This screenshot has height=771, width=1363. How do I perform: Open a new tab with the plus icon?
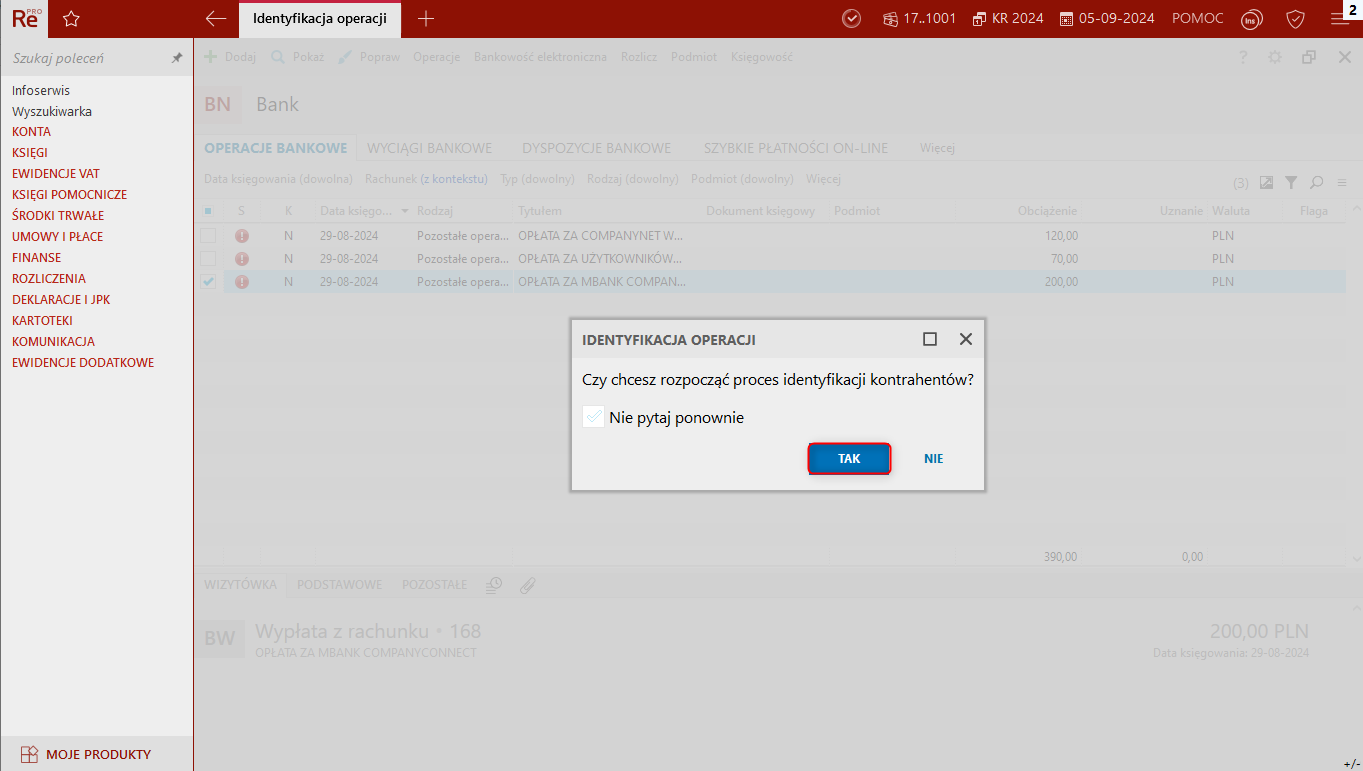426,18
